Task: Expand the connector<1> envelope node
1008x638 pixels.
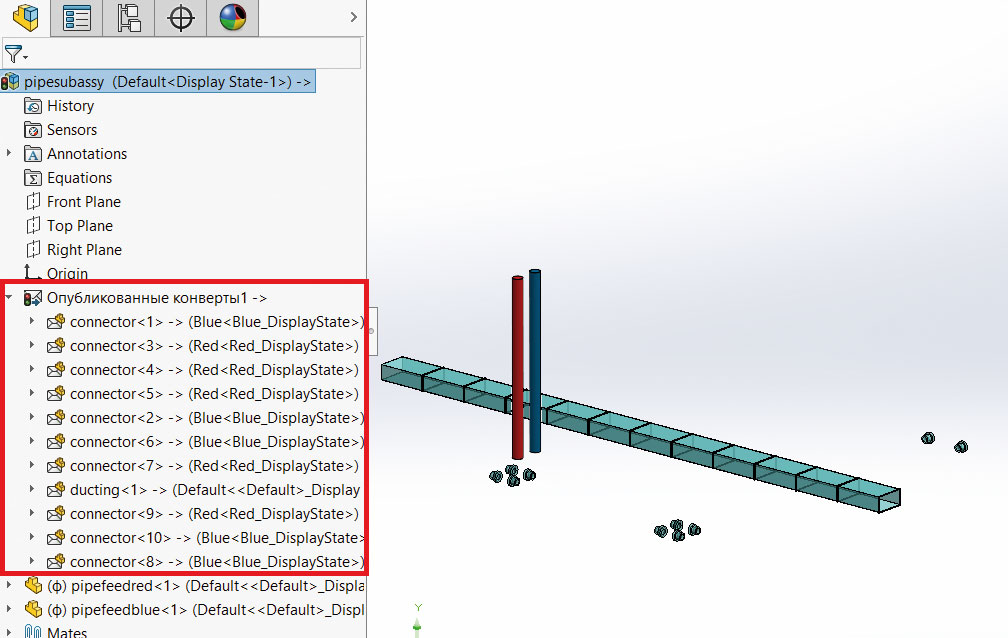Action: click(32, 322)
